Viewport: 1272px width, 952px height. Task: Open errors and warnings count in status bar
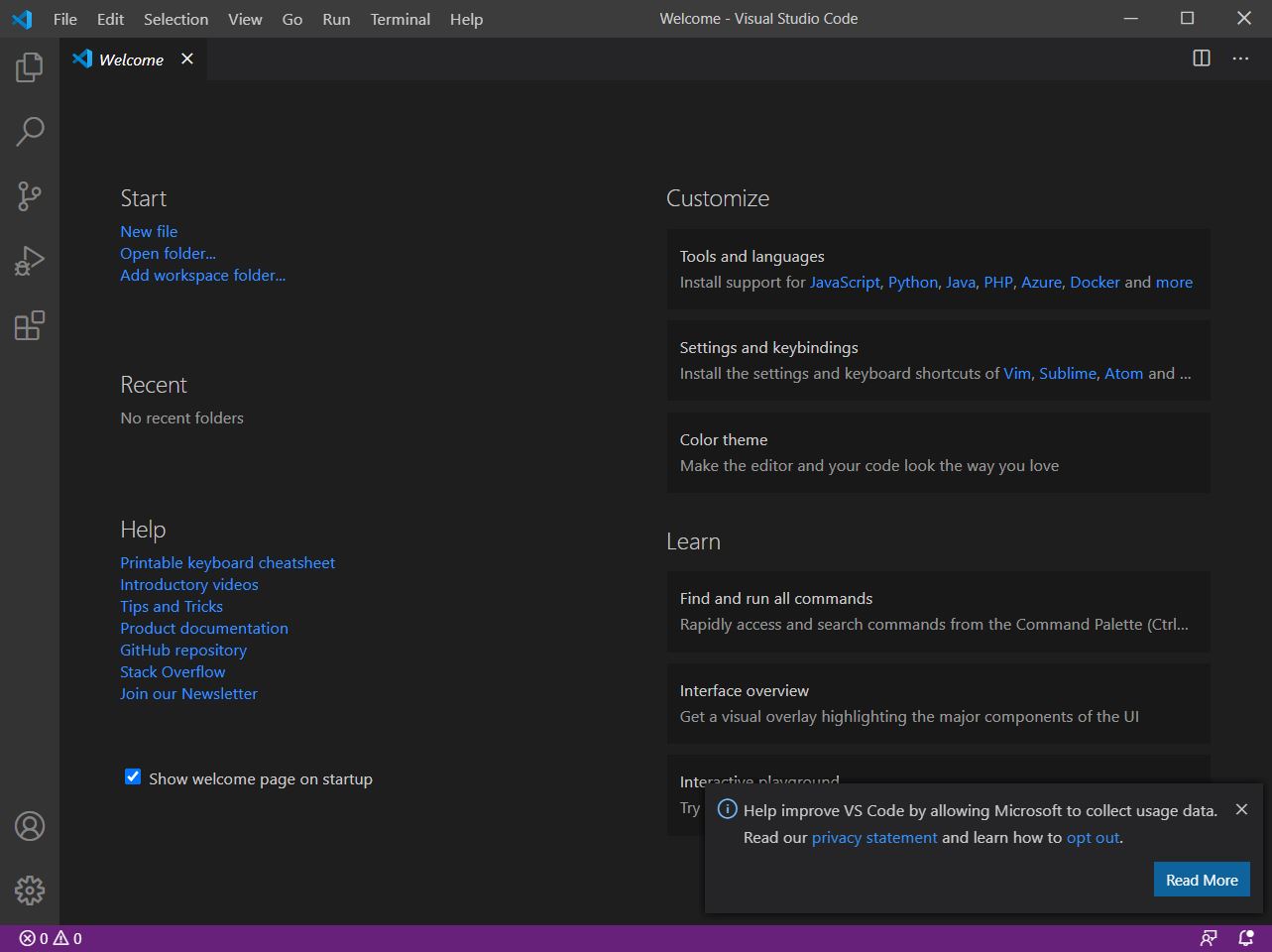coord(51,938)
